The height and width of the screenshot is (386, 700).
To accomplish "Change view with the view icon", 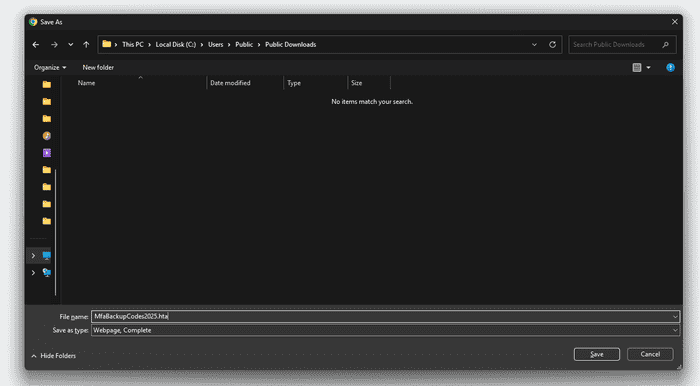I will point(637,67).
